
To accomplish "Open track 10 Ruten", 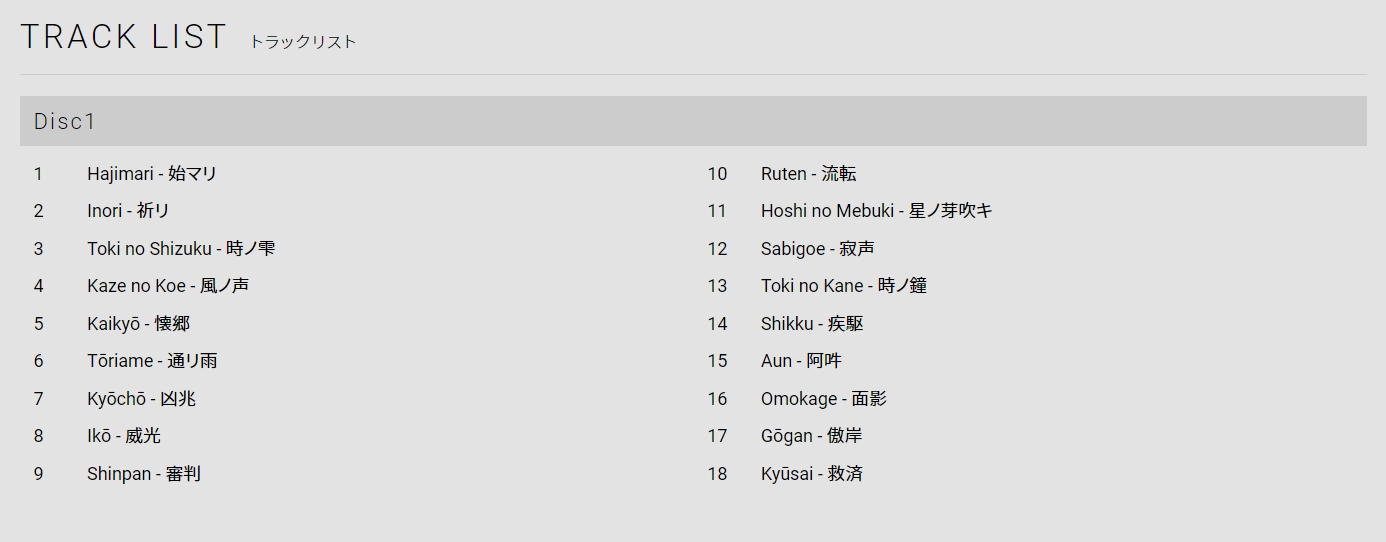I will click(808, 174).
